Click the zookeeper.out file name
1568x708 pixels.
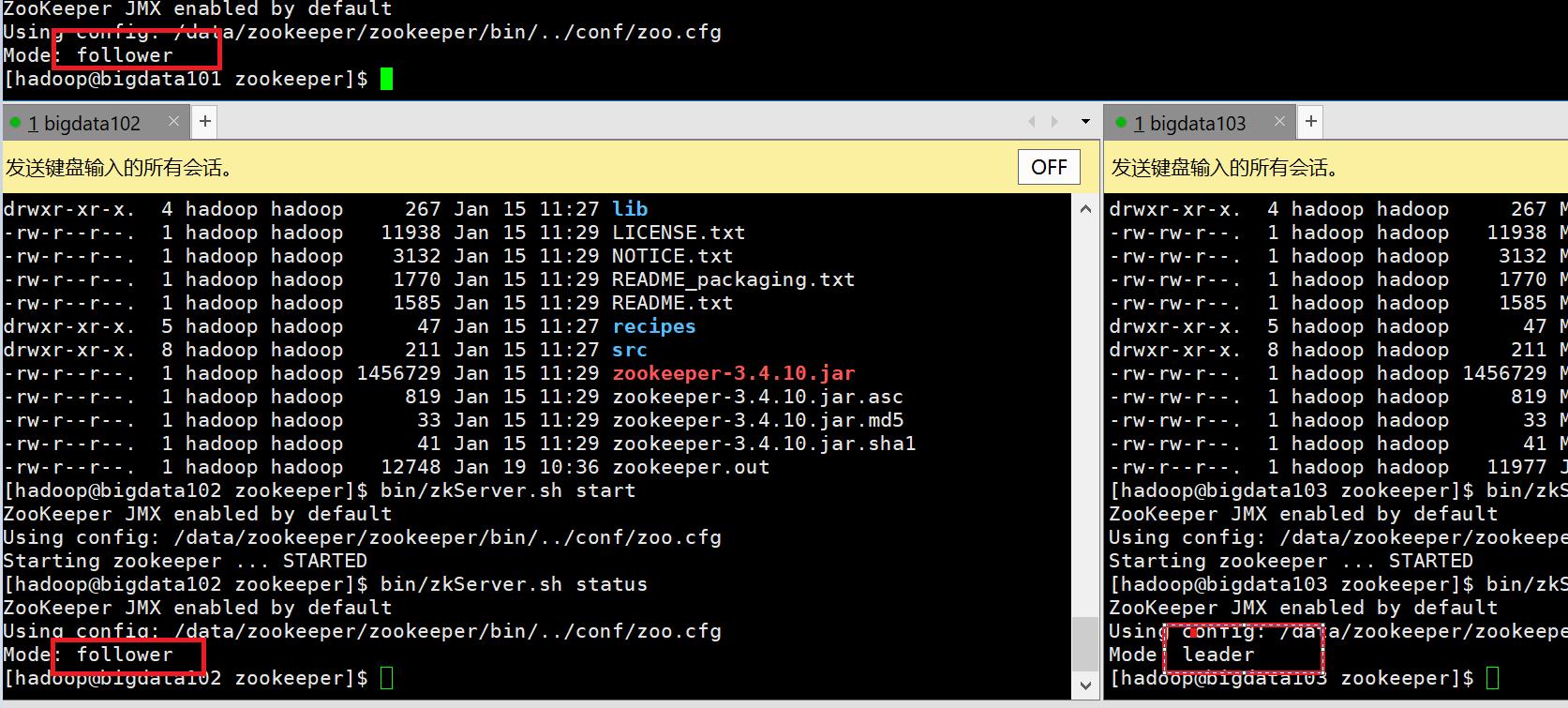691,467
